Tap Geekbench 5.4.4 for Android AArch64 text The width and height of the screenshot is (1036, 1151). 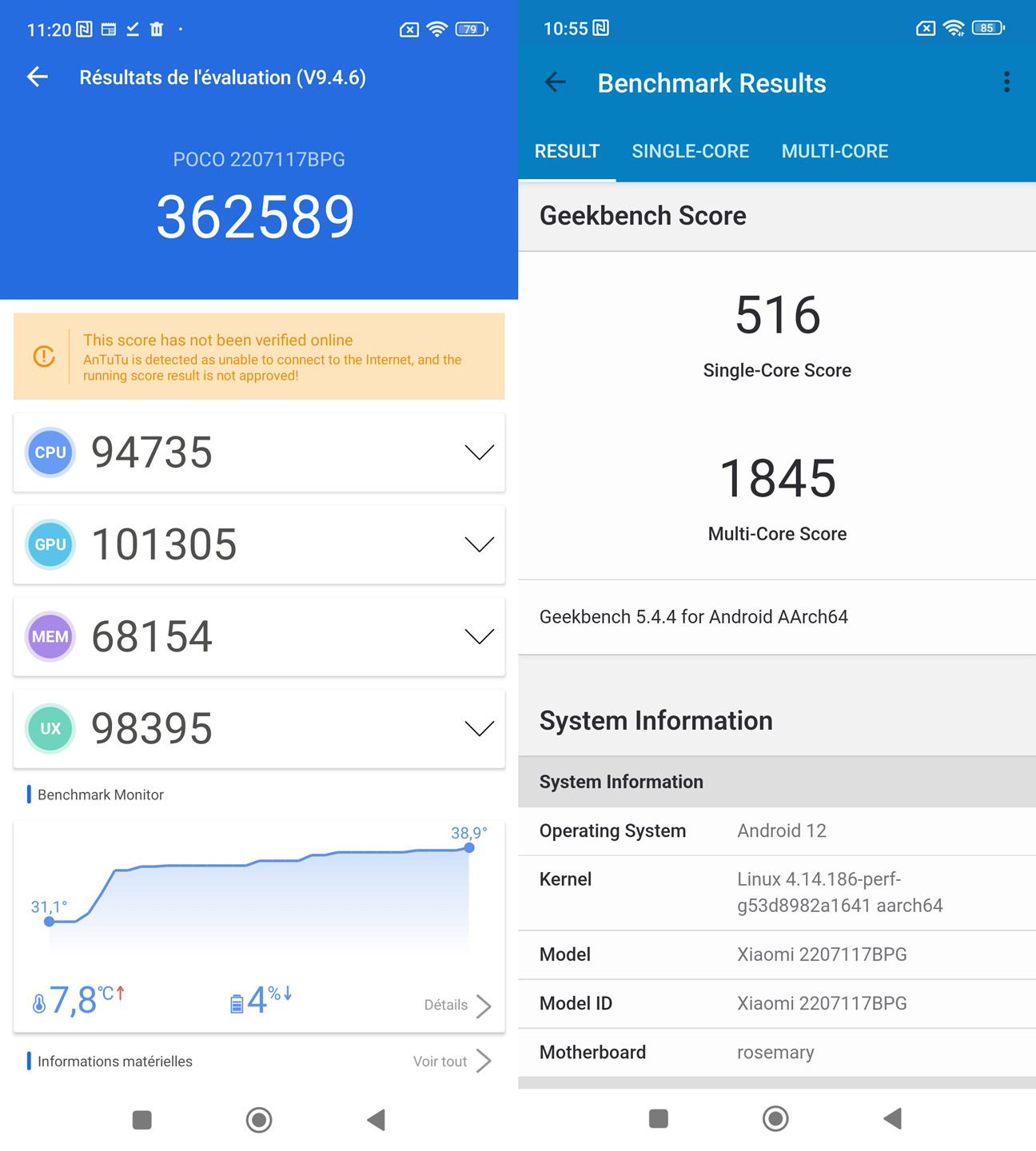click(x=694, y=617)
